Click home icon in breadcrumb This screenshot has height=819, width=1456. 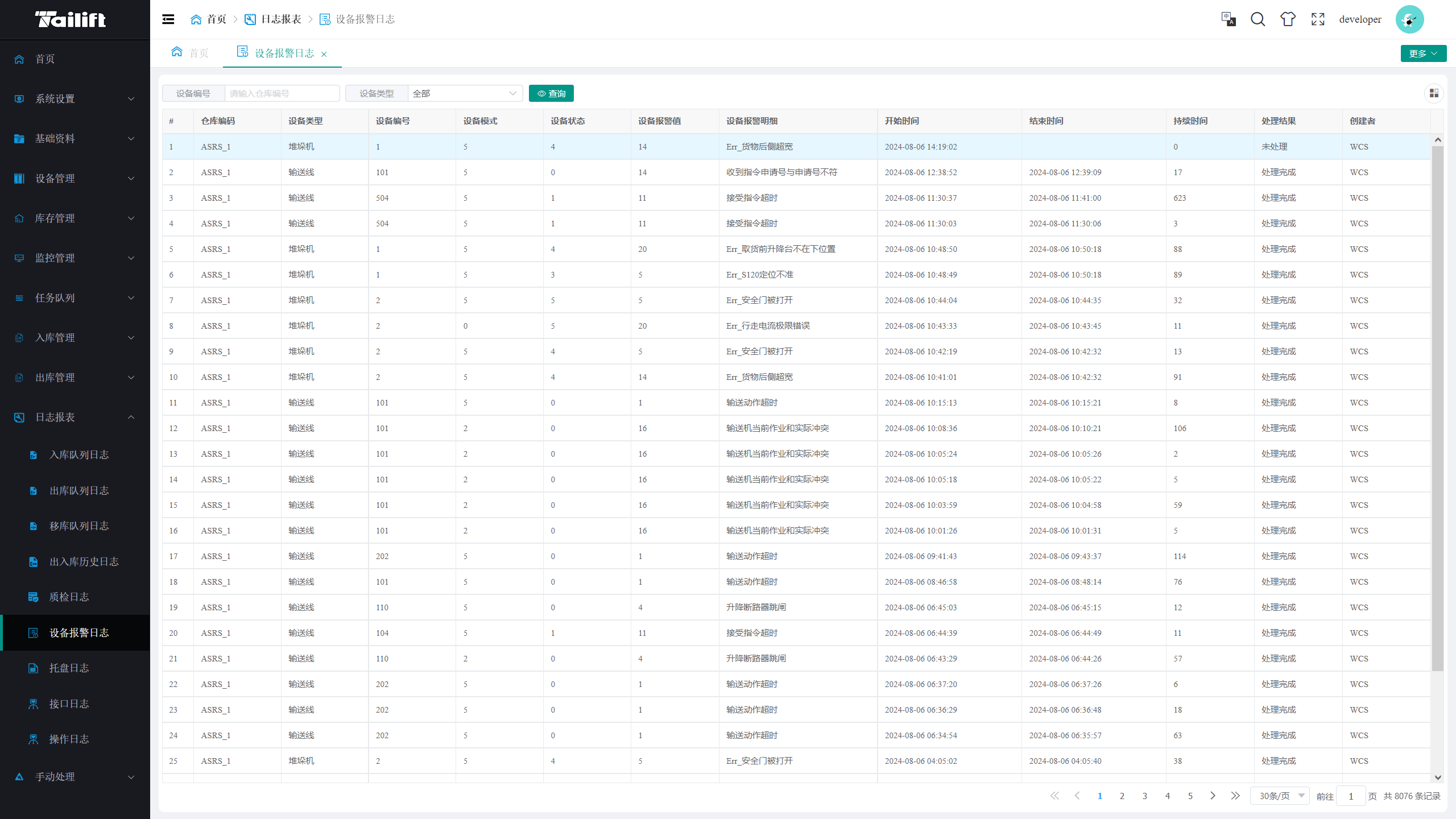[196, 19]
